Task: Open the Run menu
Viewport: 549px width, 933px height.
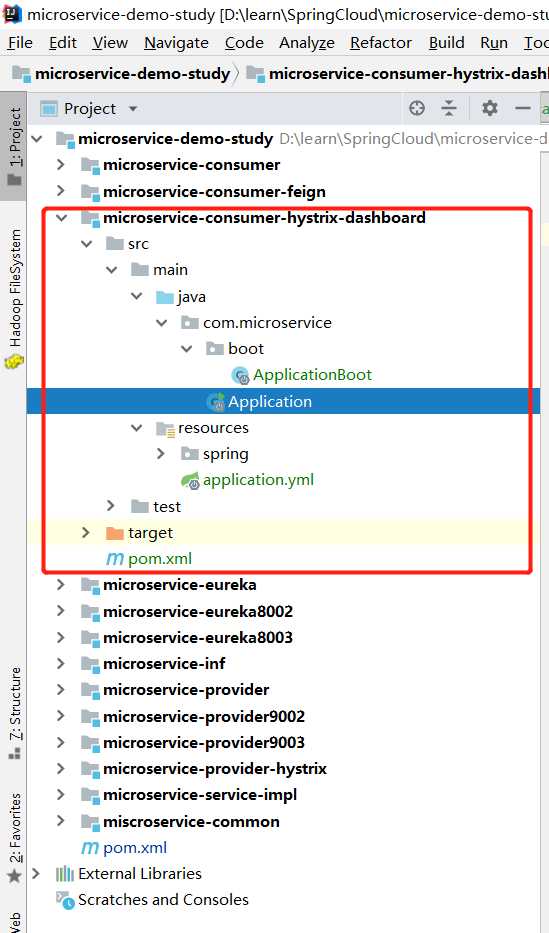Action: pos(494,43)
